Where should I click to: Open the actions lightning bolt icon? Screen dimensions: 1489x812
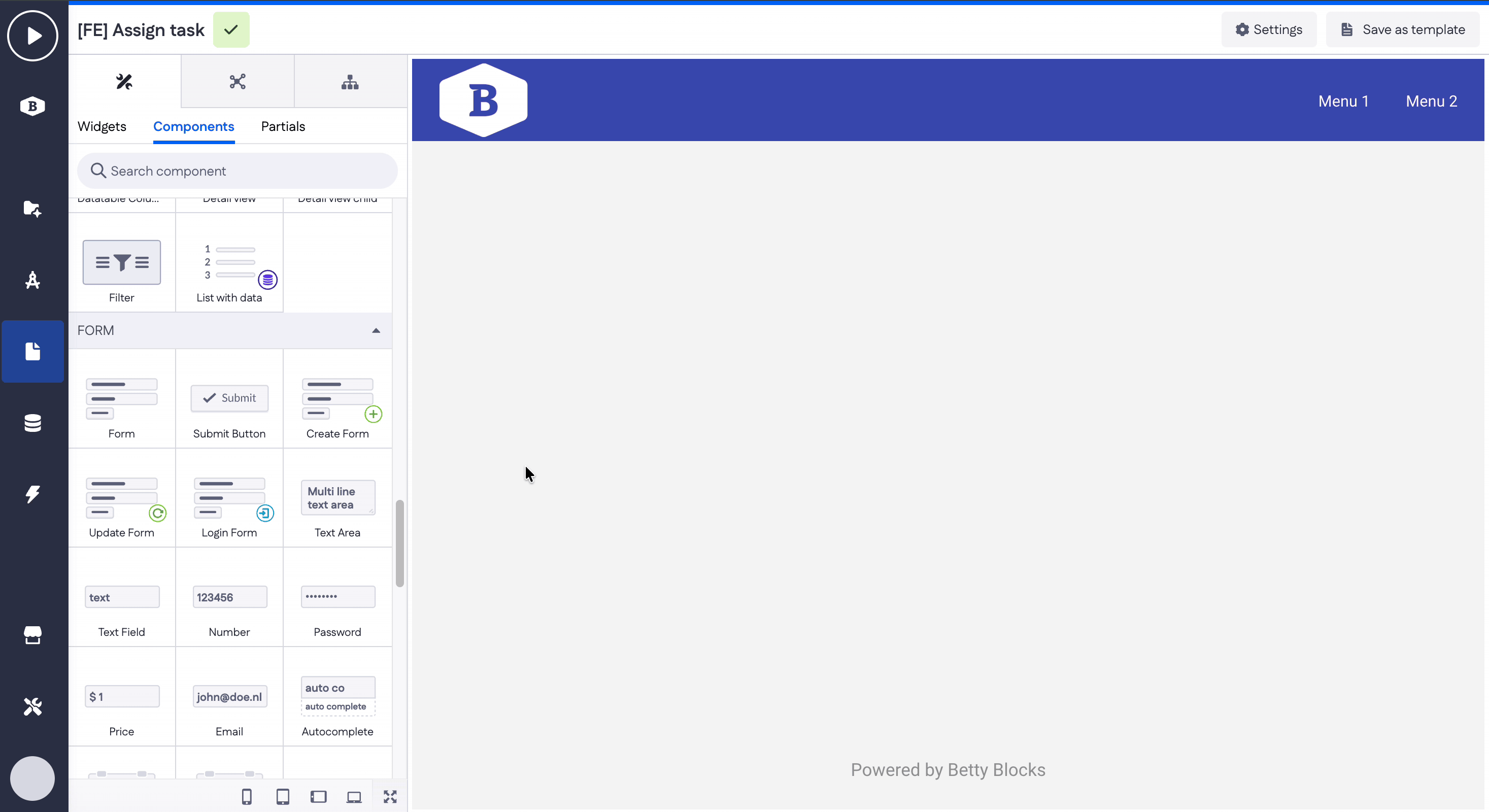(x=32, y=494)
